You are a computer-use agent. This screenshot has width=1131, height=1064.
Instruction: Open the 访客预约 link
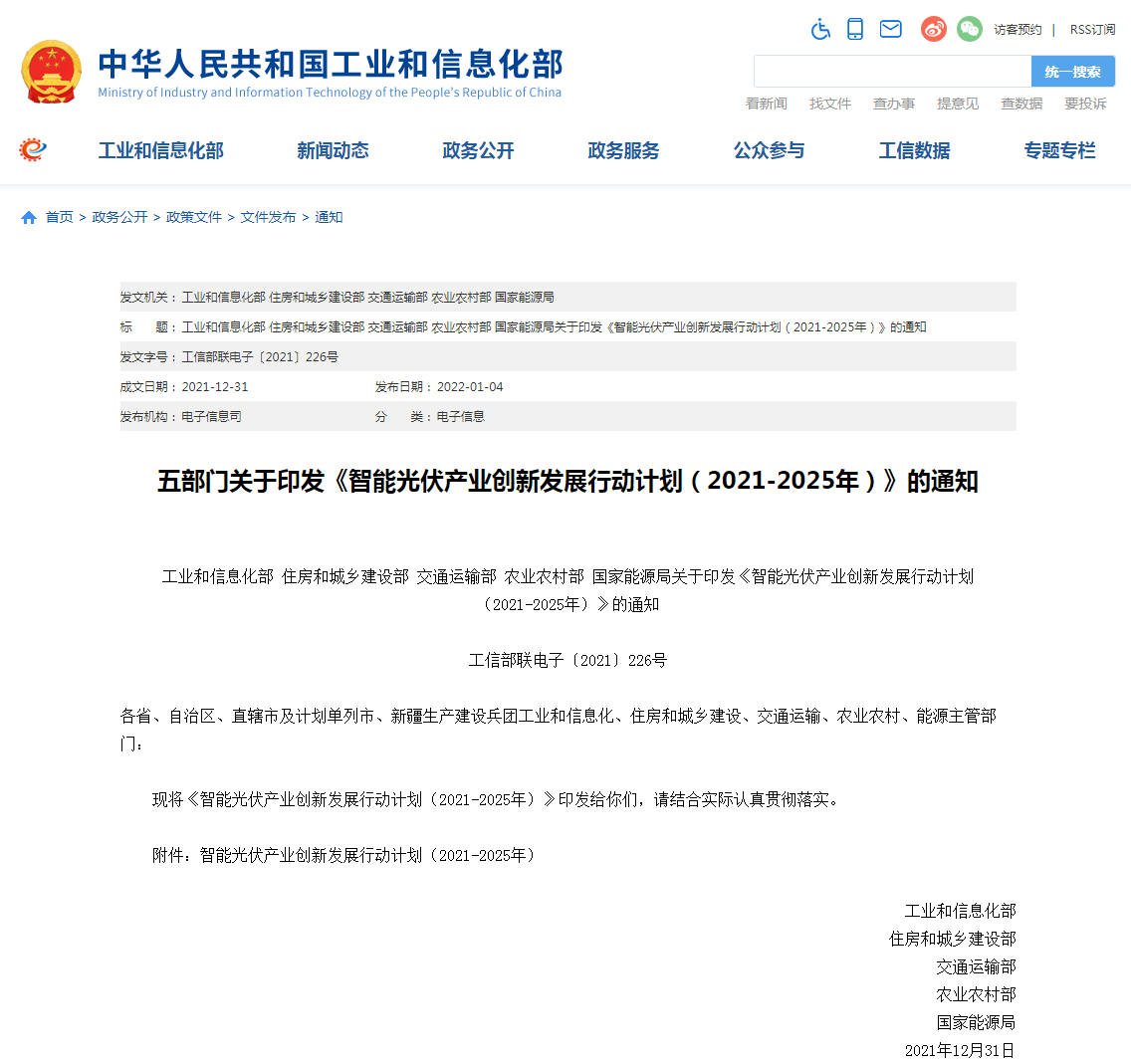point(1018,30)
